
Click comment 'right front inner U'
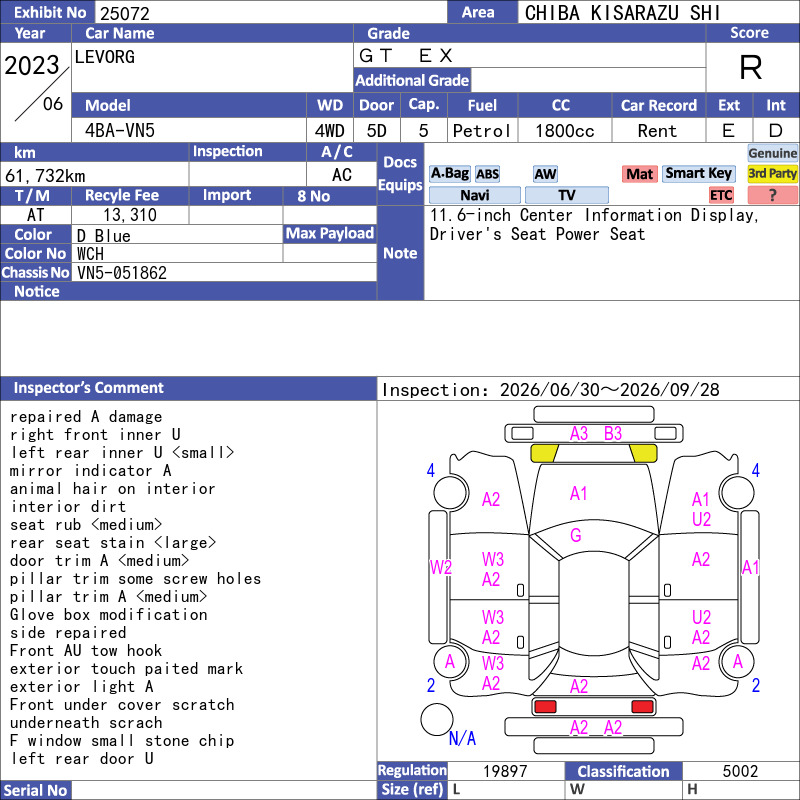point(95,435)
